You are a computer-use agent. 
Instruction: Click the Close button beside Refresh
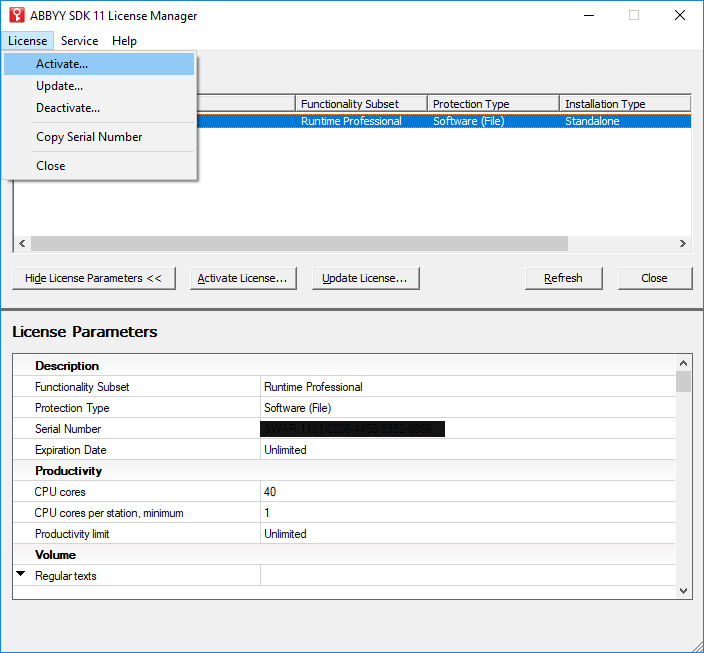655,278
